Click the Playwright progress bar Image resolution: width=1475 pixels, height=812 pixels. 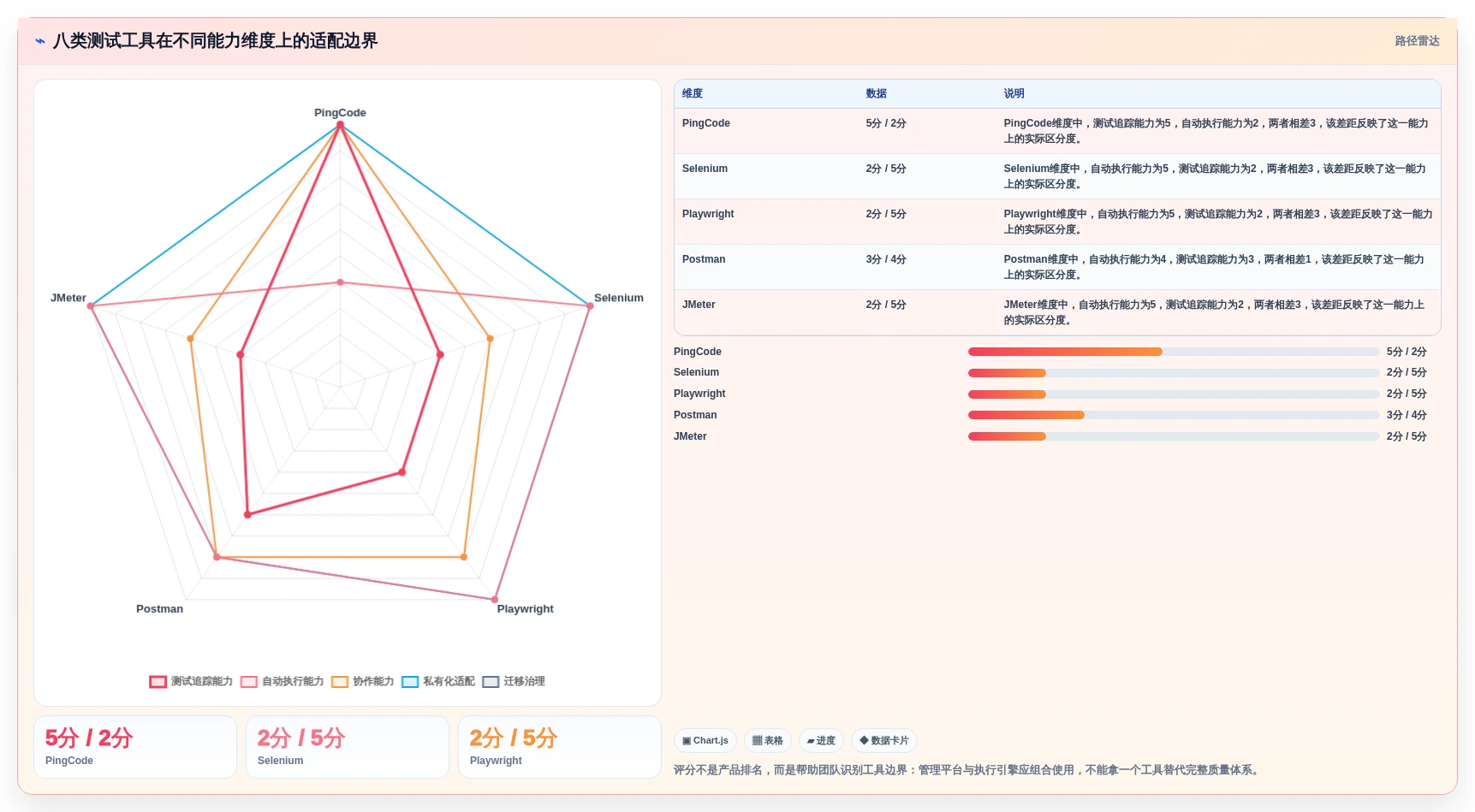tap(1174, 394)
